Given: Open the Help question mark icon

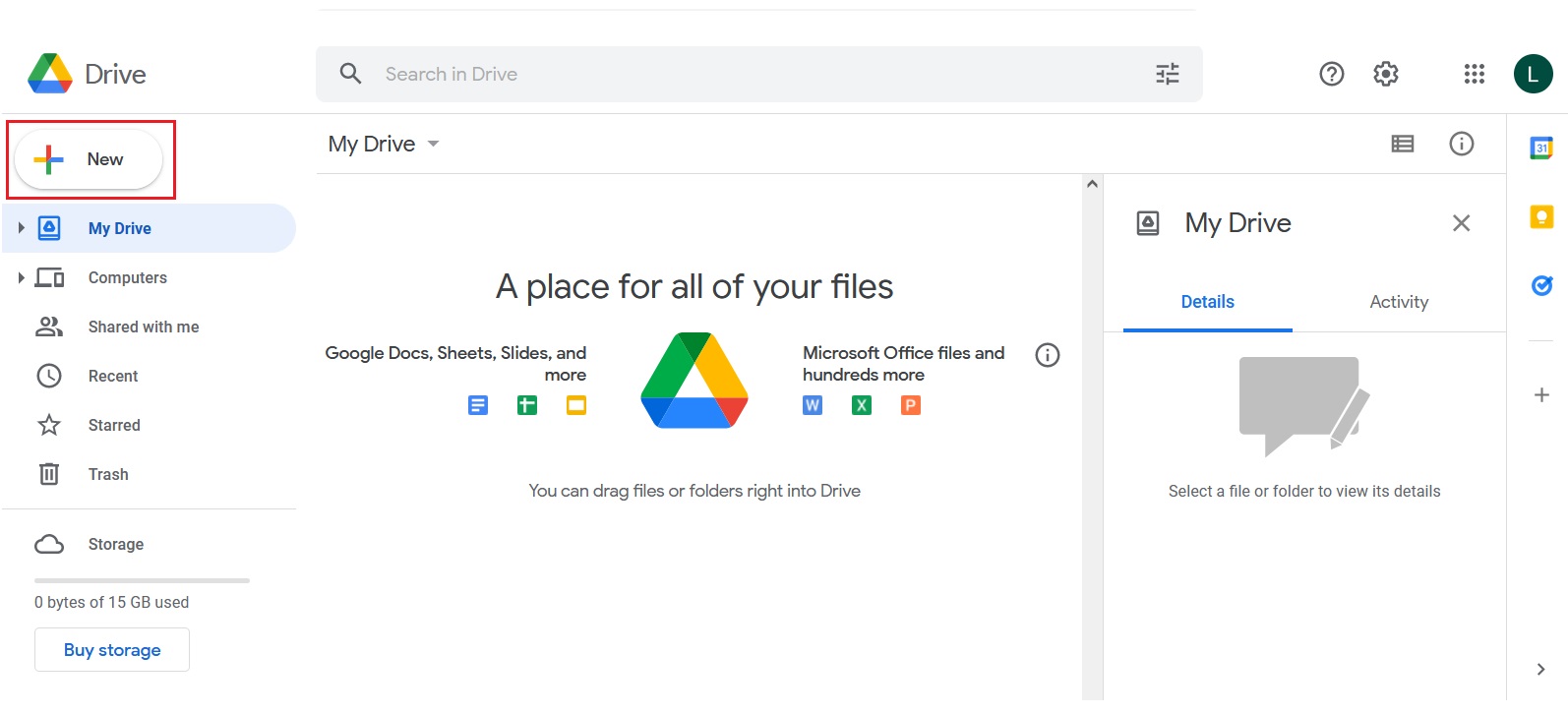Looking at the screenshot, I should (x=1331, y=74).
